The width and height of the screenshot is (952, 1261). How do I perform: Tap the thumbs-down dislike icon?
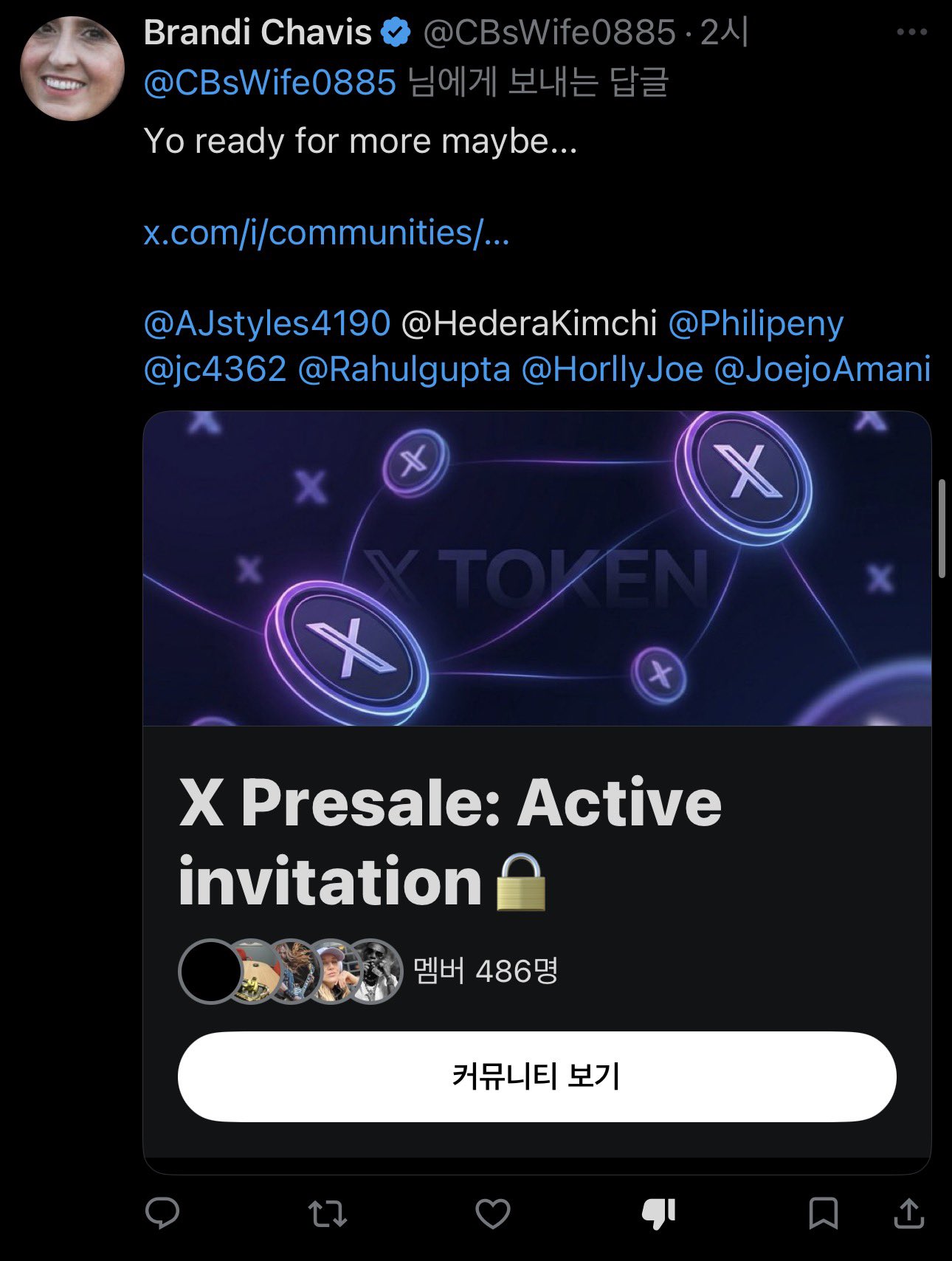tap(658, 1214)
